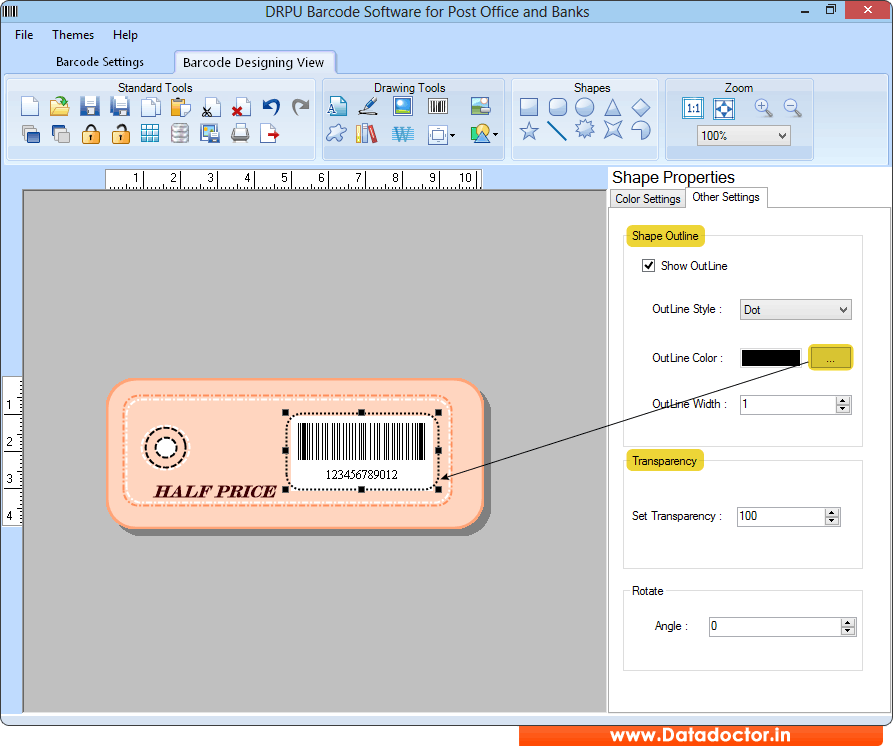Open the File menu
This screenshot has height=746, width=893.
tap(24, 35)
